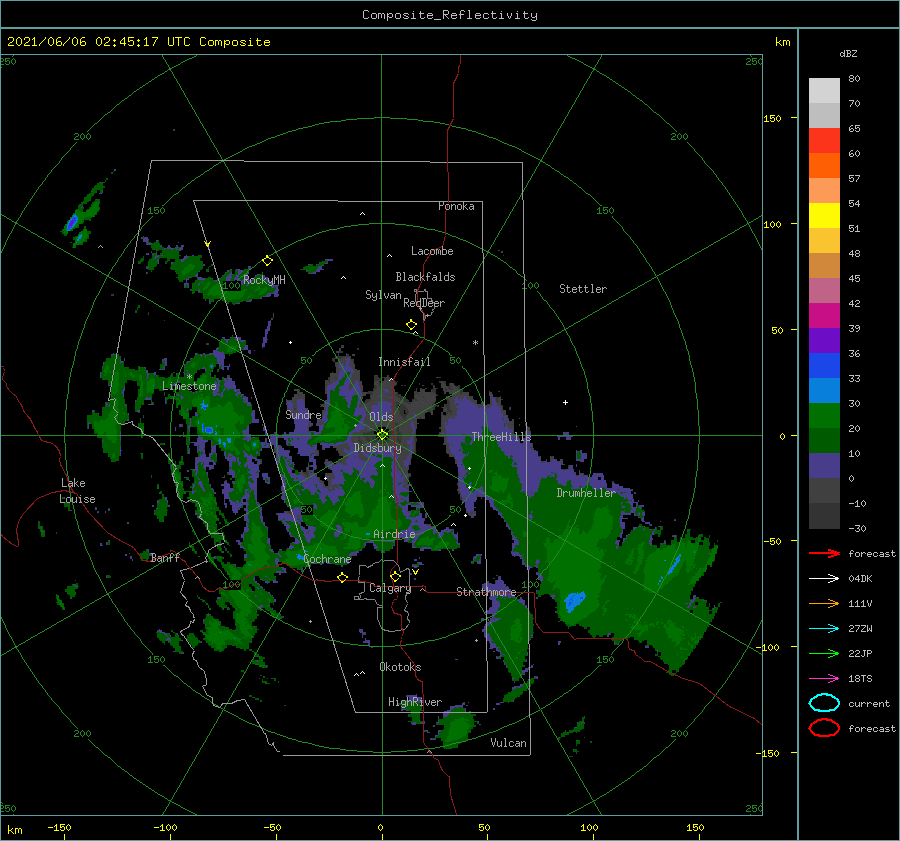Click the orange 111V arrow in legend

tap(824, 603)
